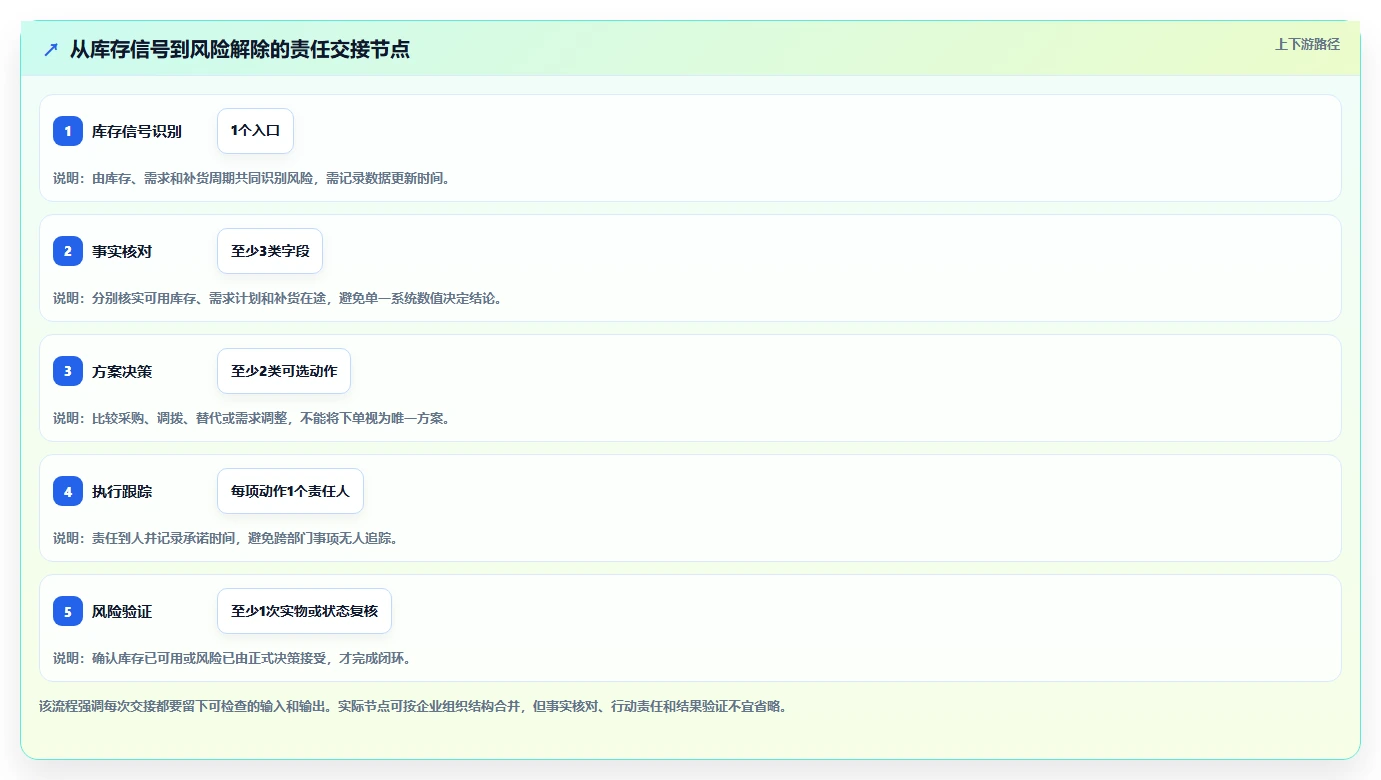Image resolution: width=1381 pixels, height=780 pixels.
Task: Click the 上下游路径 label
Action: (x=1307, y=44)
